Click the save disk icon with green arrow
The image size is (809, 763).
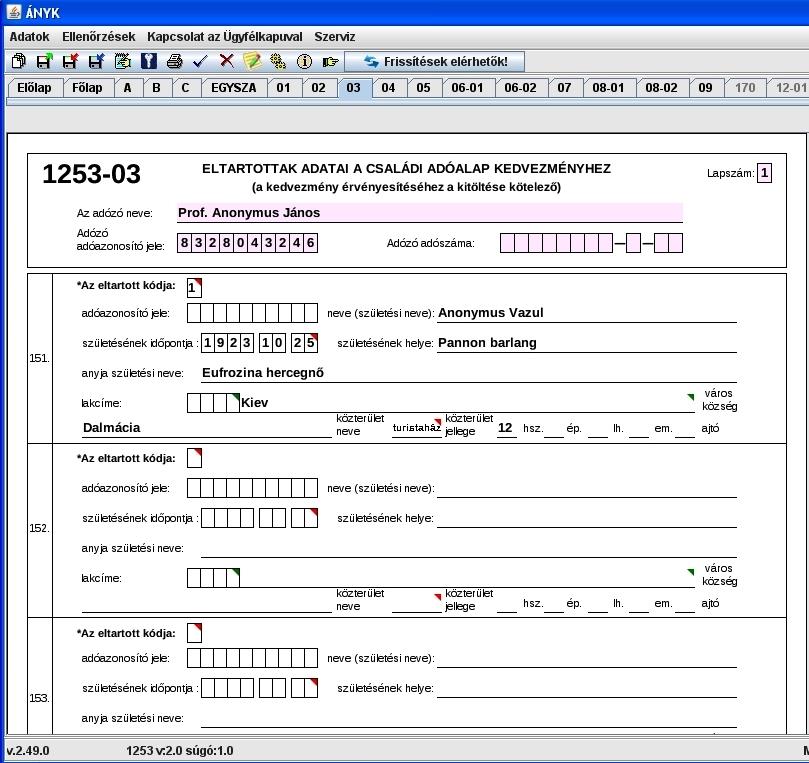pyautogui.click(x=44, y=61)
